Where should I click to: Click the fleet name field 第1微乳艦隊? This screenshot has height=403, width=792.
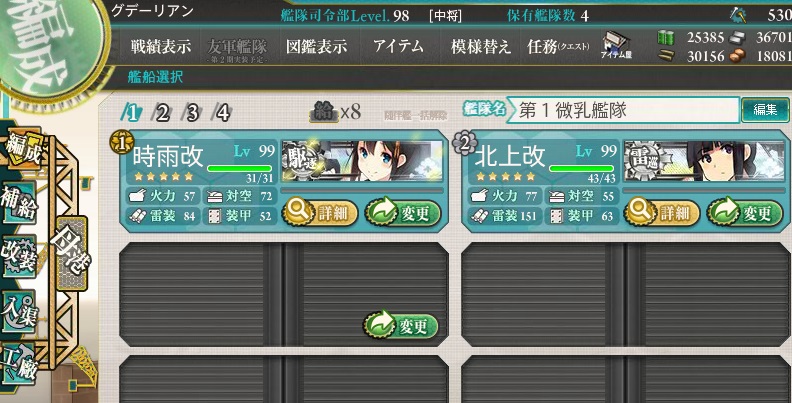tap(622, 110)
